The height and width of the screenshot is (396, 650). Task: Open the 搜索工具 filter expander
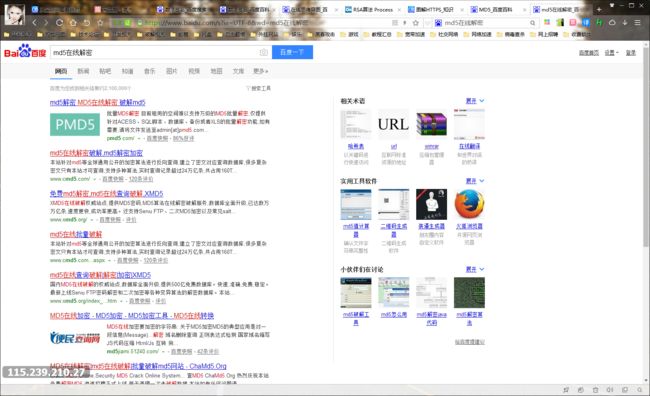258,88
